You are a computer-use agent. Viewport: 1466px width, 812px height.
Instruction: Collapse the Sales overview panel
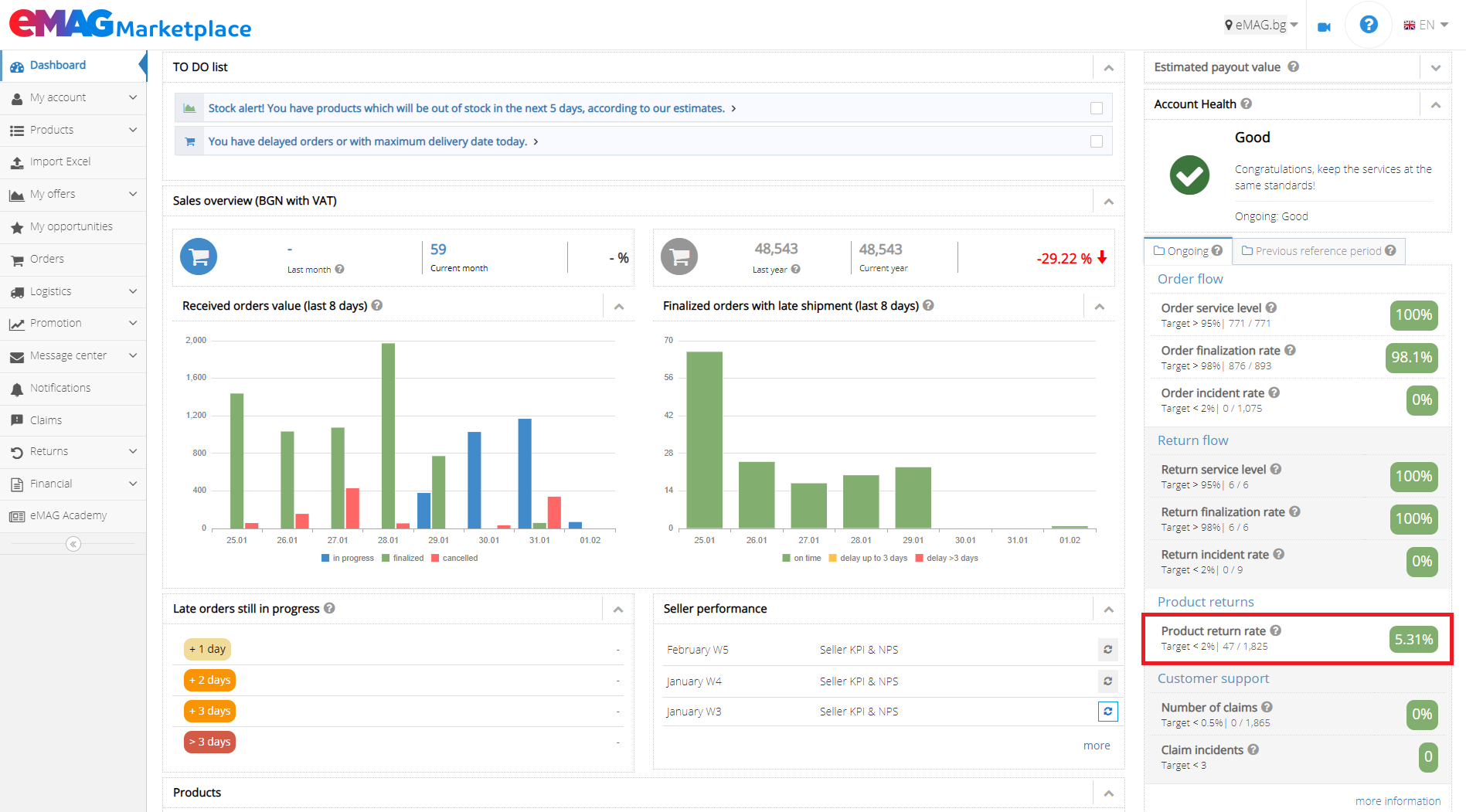[1108, 201]
